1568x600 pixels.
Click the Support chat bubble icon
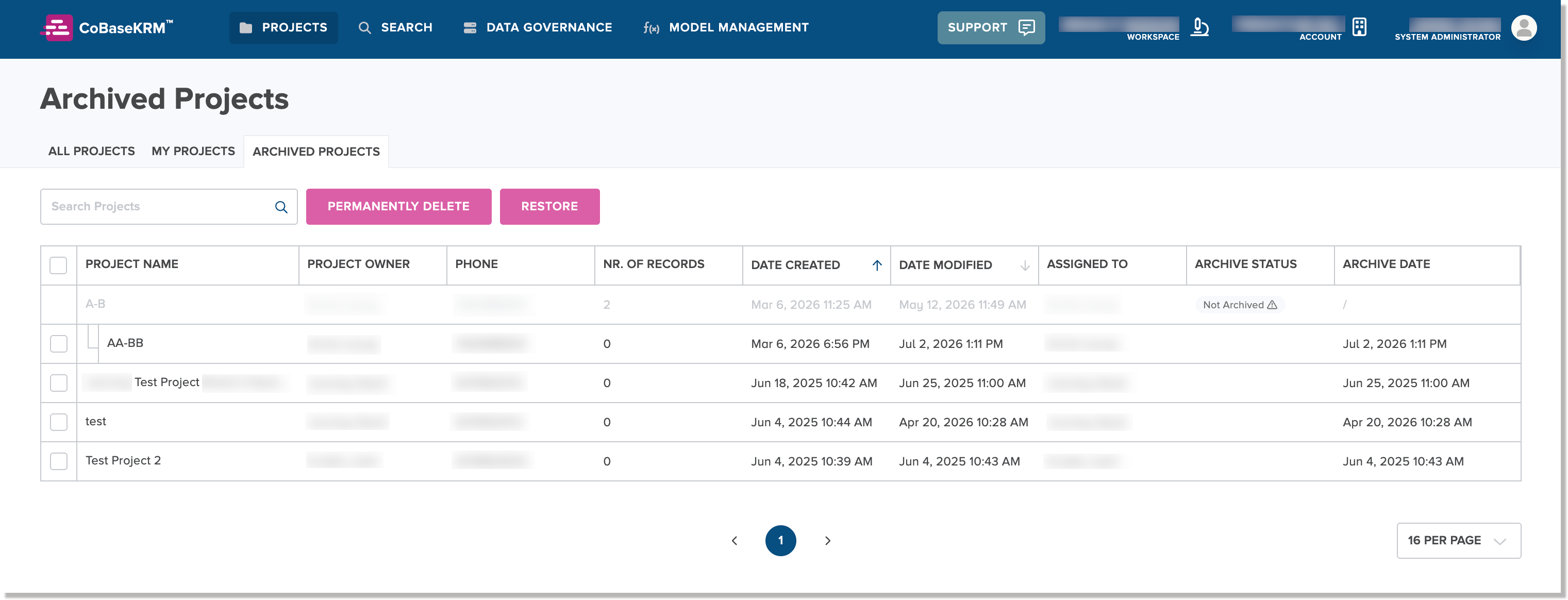1026,27
